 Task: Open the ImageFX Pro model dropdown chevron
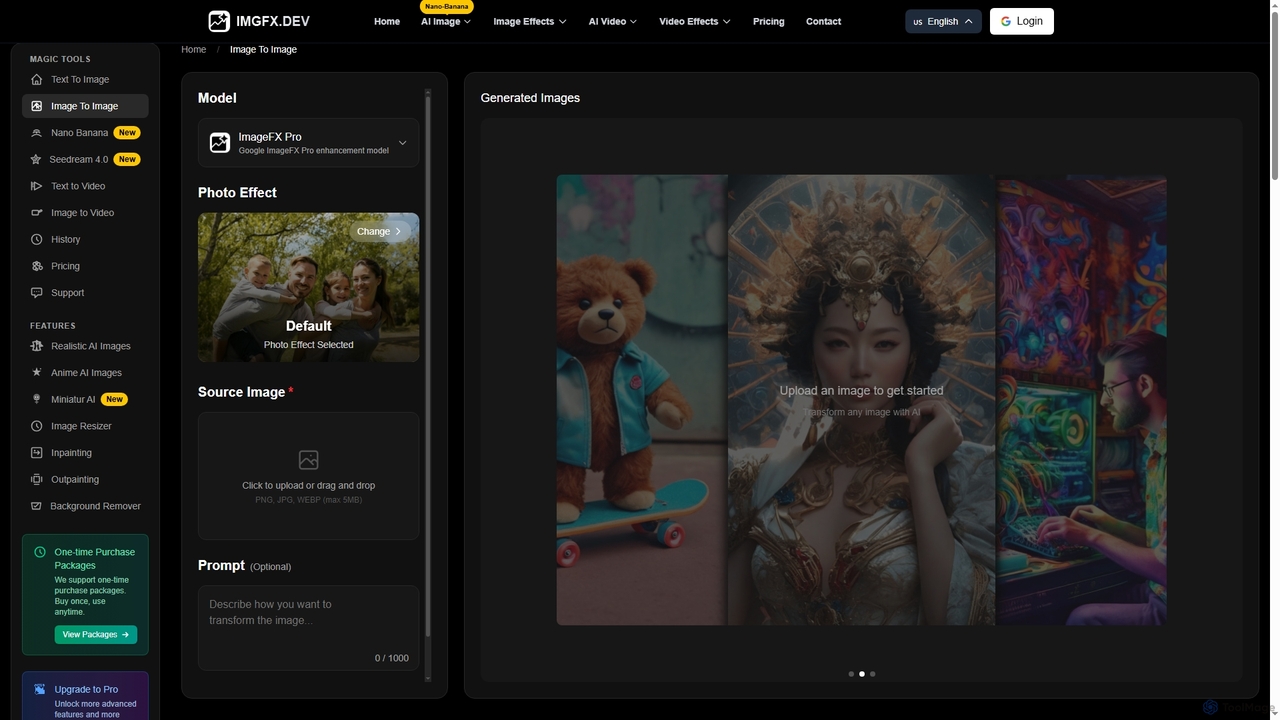[x=403, y=143]
